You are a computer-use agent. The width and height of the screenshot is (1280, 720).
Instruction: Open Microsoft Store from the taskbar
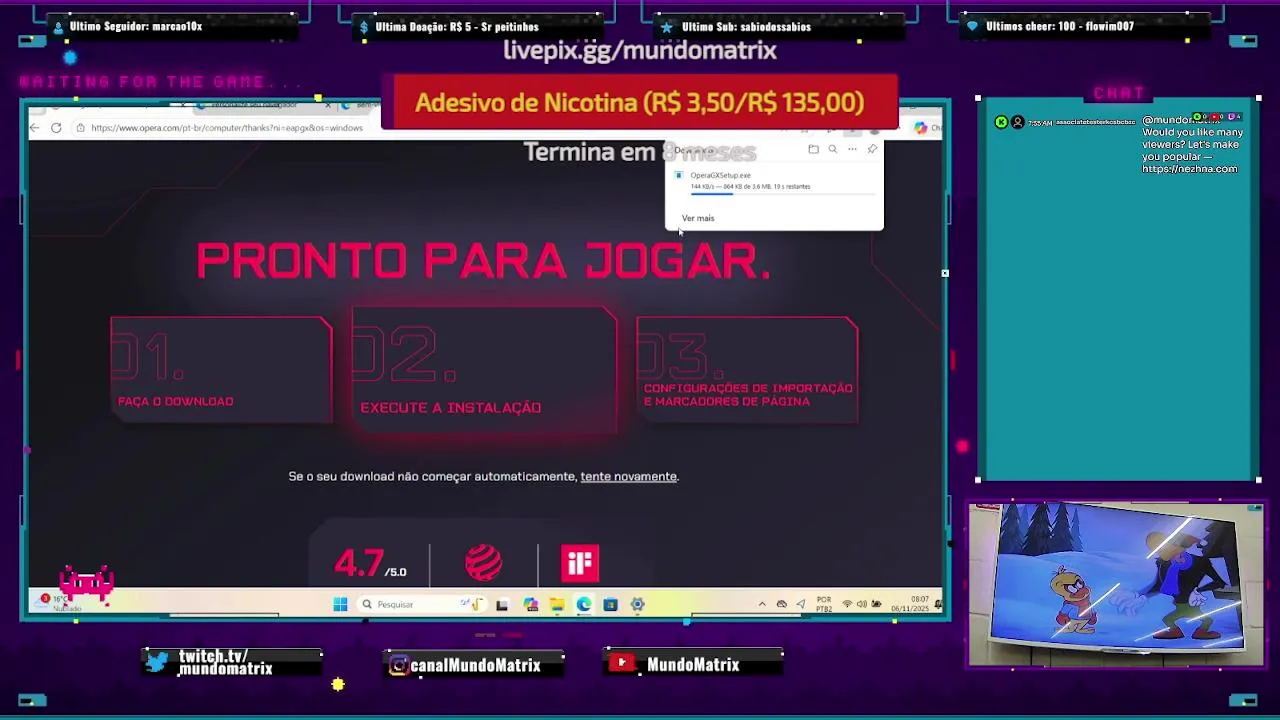point(610,604)
